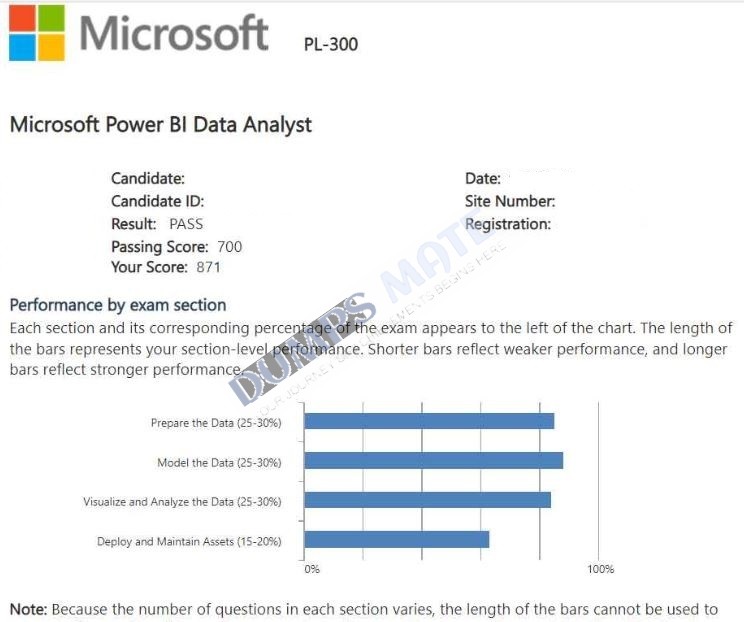Click the Visualize and Analyze the Data bar

[428, 500]
